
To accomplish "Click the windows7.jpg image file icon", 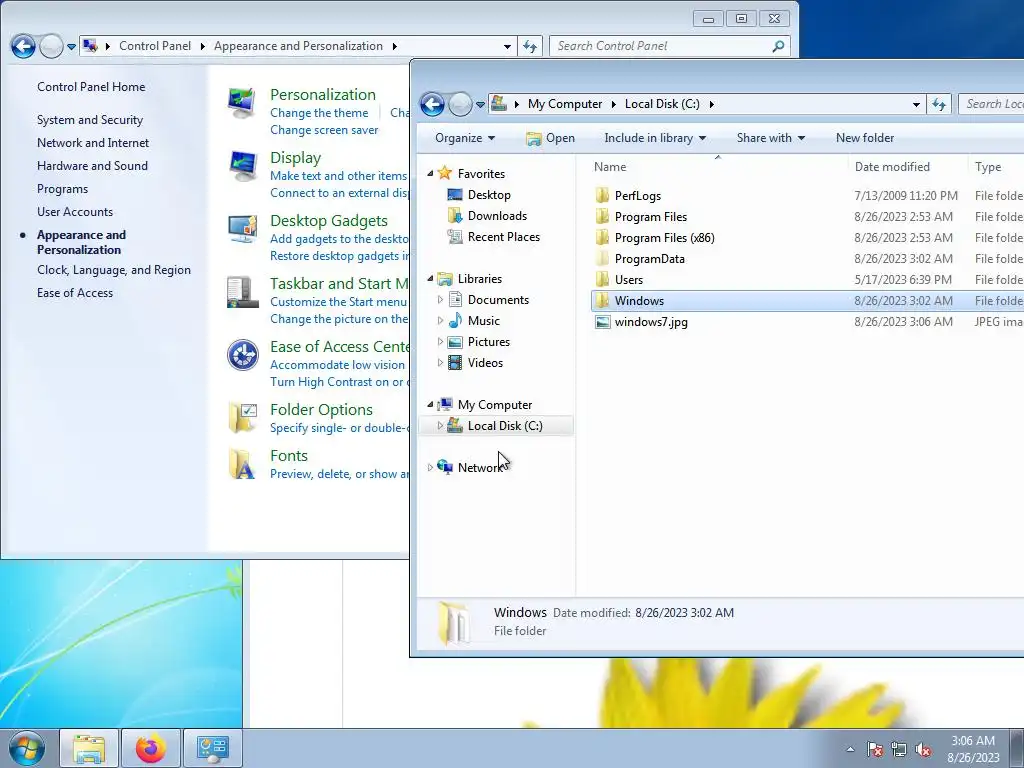I will (602, 321).
